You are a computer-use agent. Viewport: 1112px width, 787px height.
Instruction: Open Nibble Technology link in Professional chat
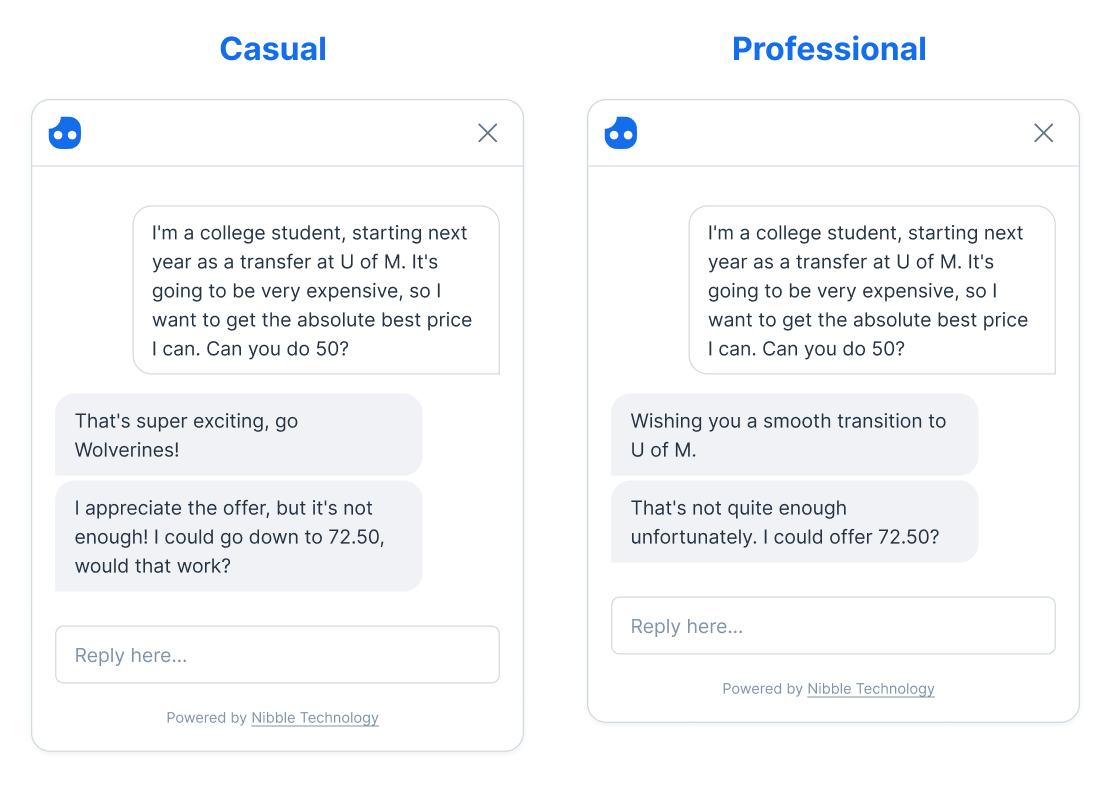(x=871, y=689)
